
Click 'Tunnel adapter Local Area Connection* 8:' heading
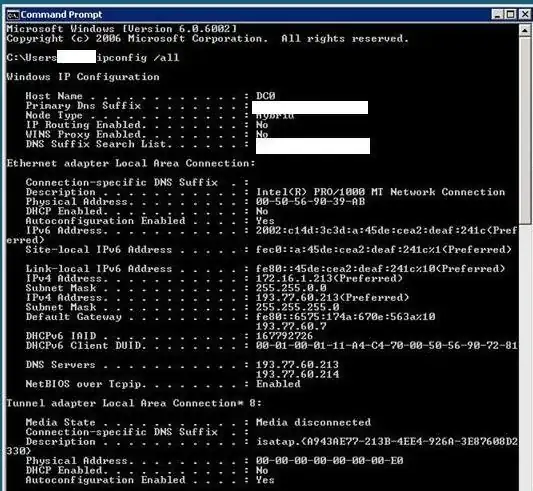134,403
